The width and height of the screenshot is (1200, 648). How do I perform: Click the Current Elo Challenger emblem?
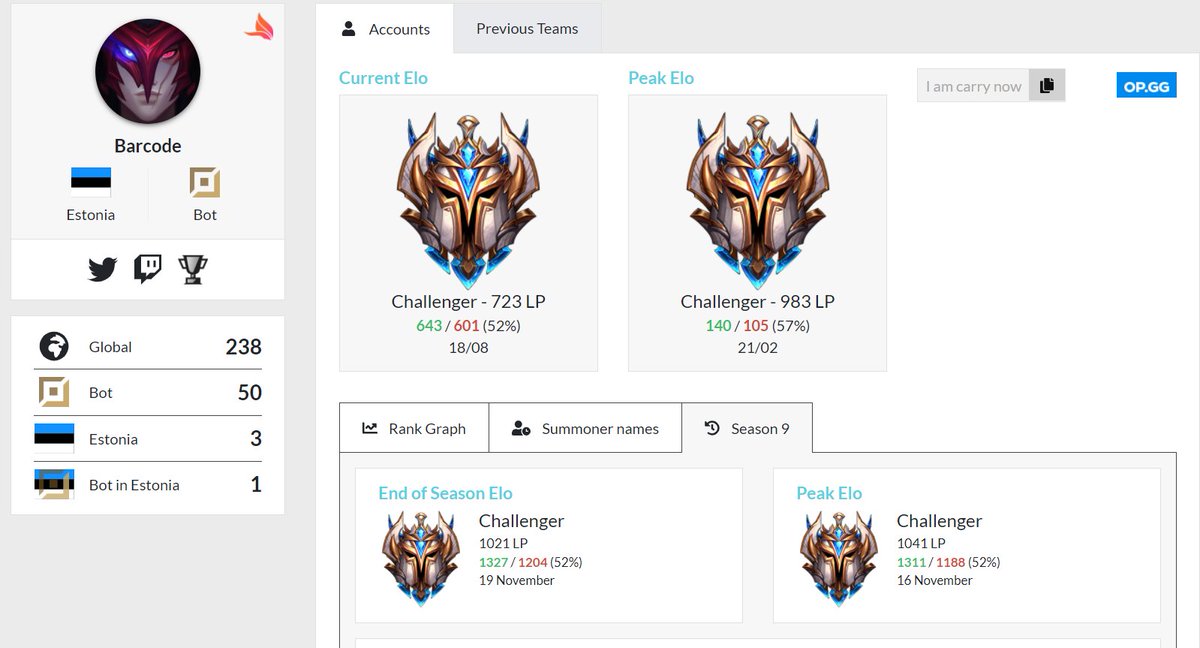coord(469,201)
